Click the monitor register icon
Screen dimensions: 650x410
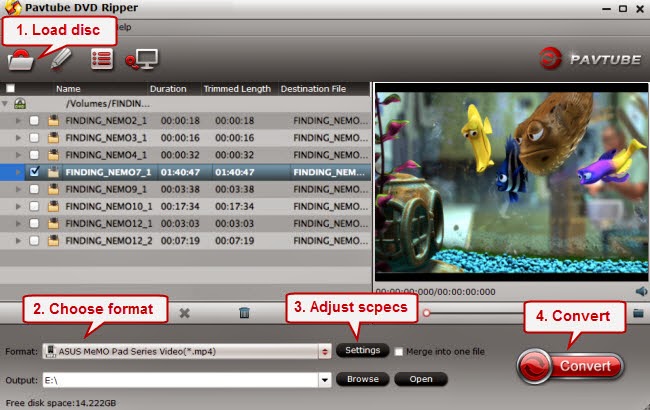[142, 60]
